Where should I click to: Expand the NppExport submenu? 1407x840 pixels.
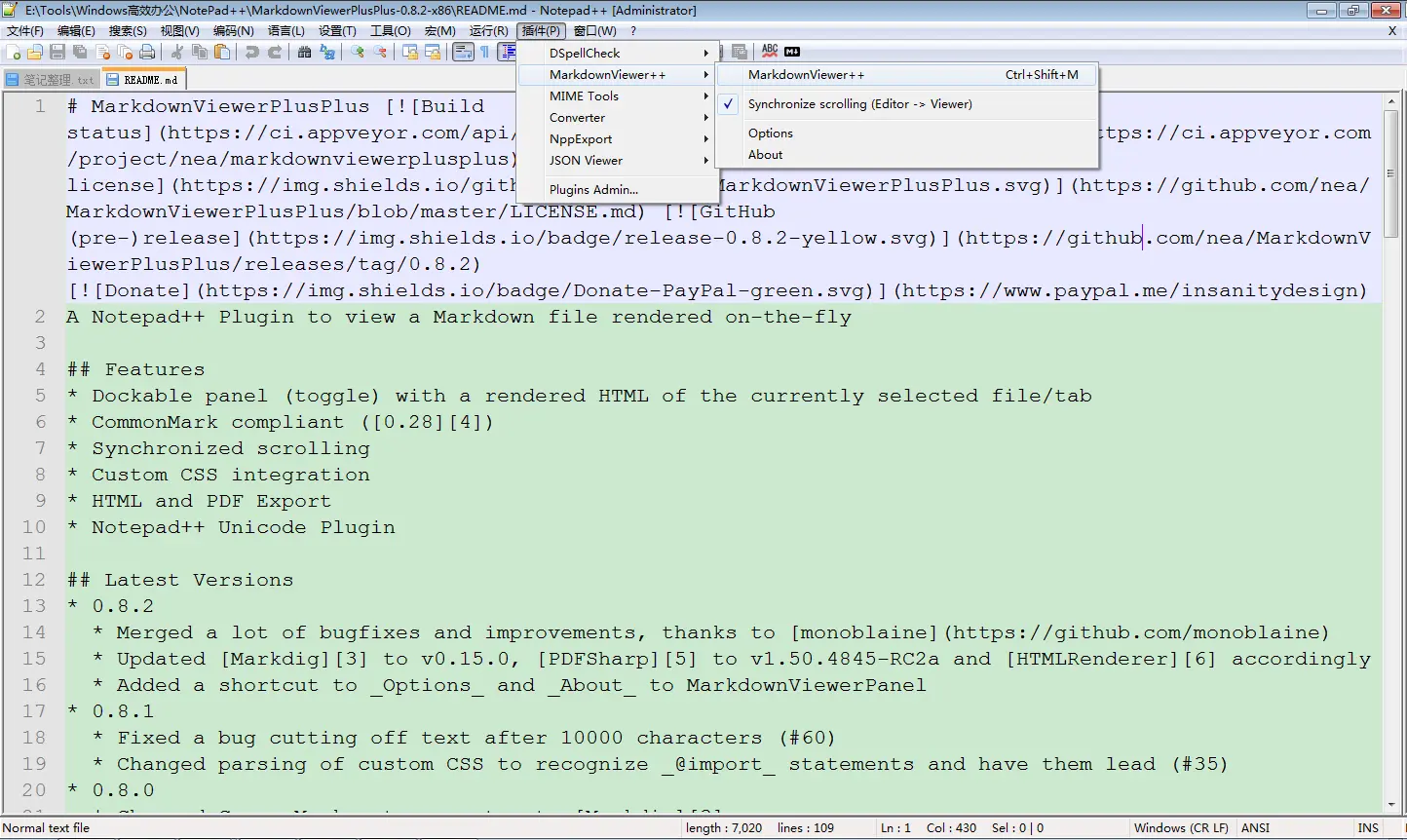(618, 139)
